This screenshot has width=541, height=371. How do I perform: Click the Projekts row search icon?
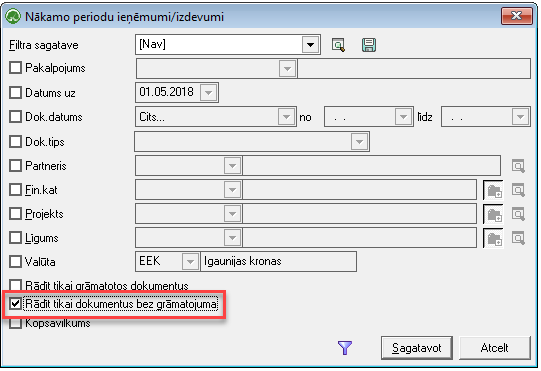click(518, 214)
